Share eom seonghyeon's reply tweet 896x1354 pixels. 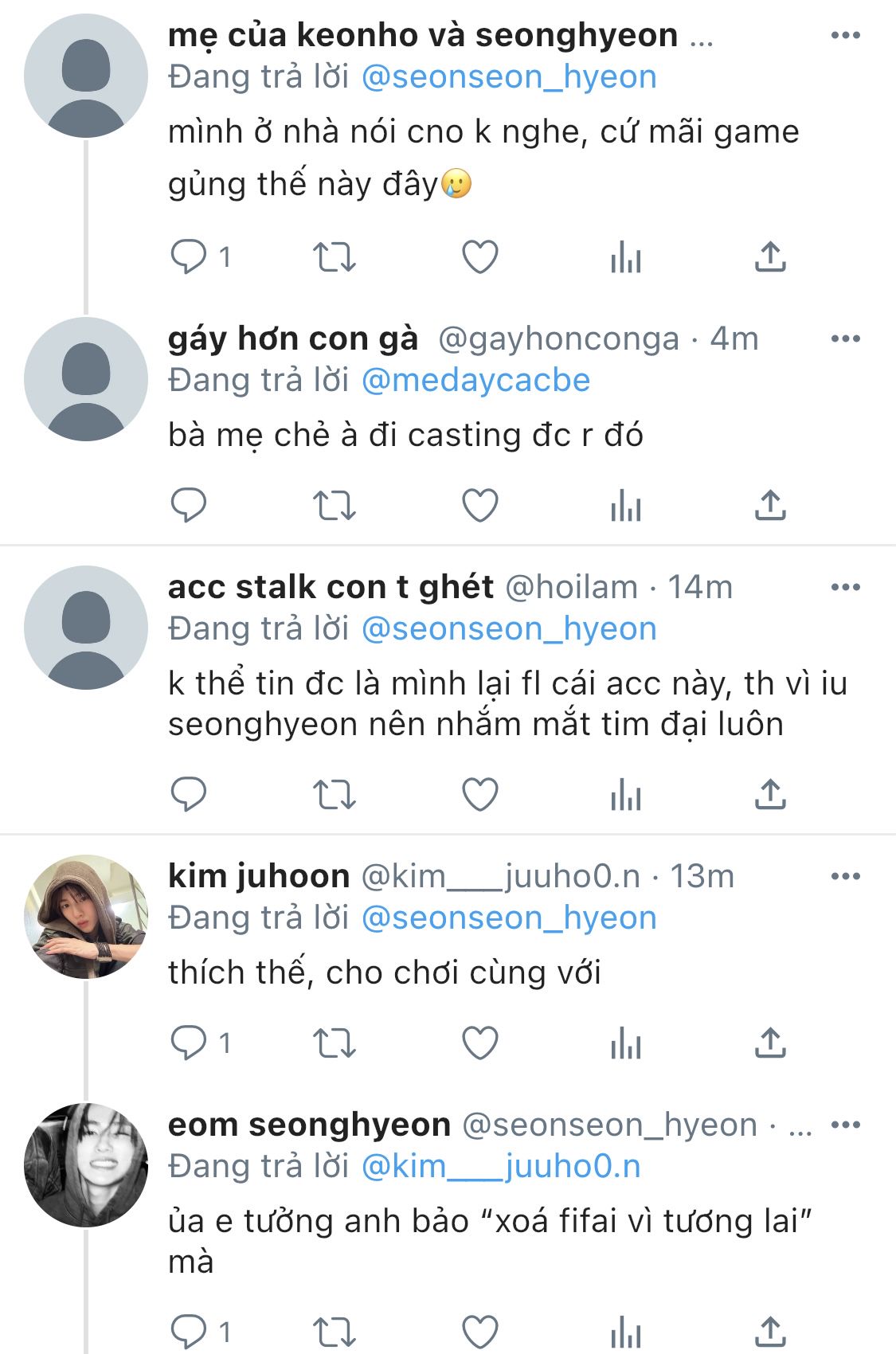770,1330
